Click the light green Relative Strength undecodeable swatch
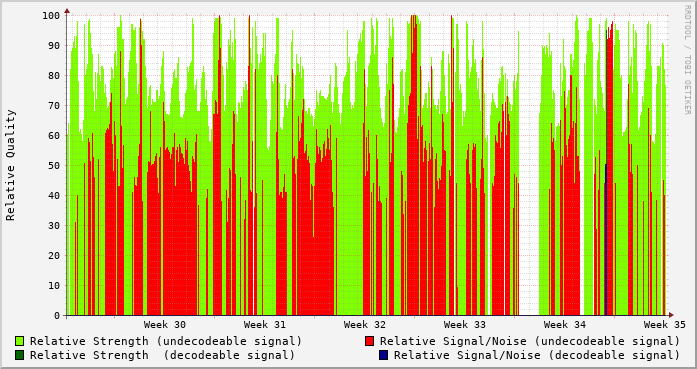 (x=20, y=341)
